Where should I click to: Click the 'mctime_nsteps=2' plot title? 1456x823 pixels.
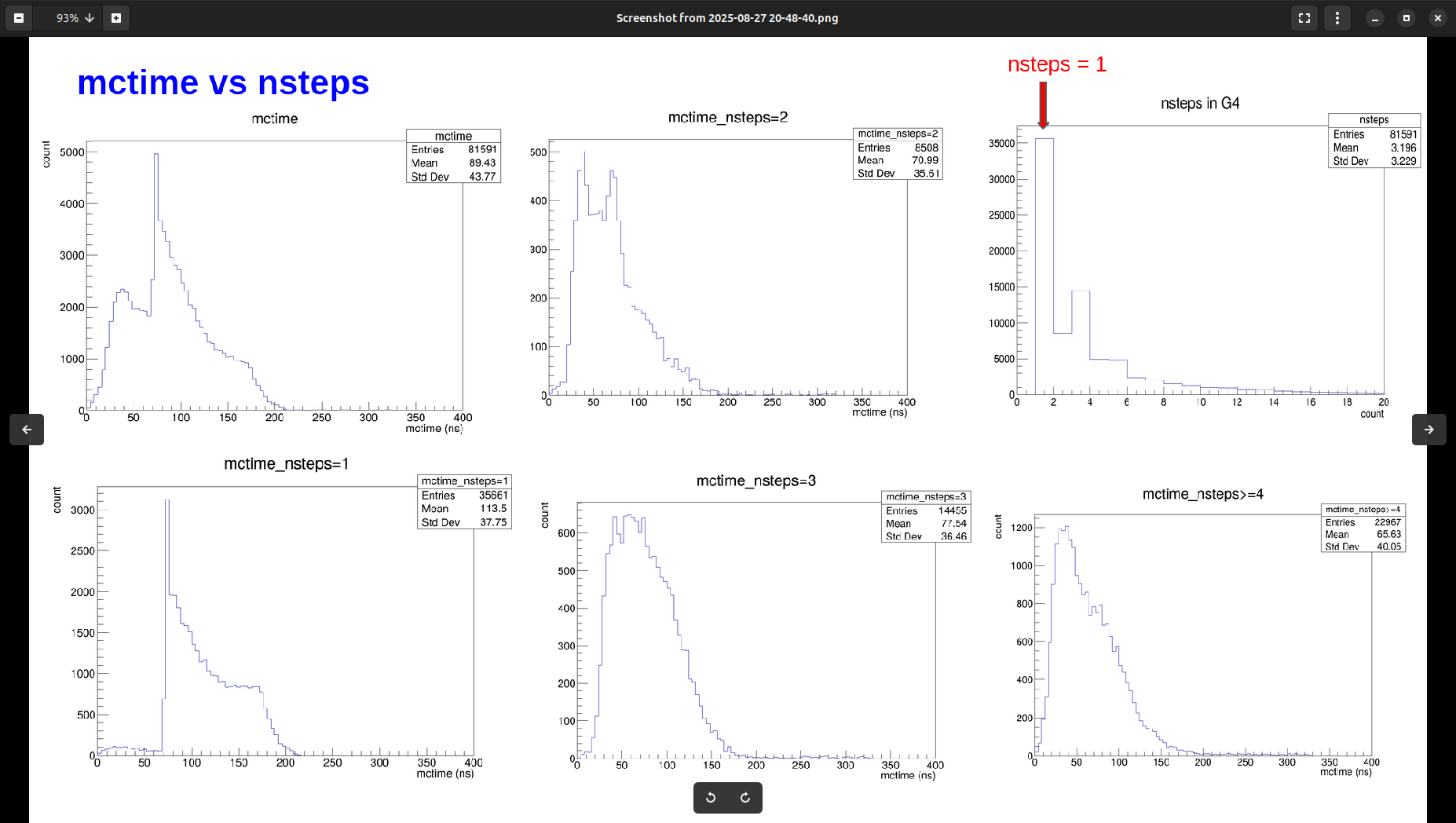tap(728, 118)
